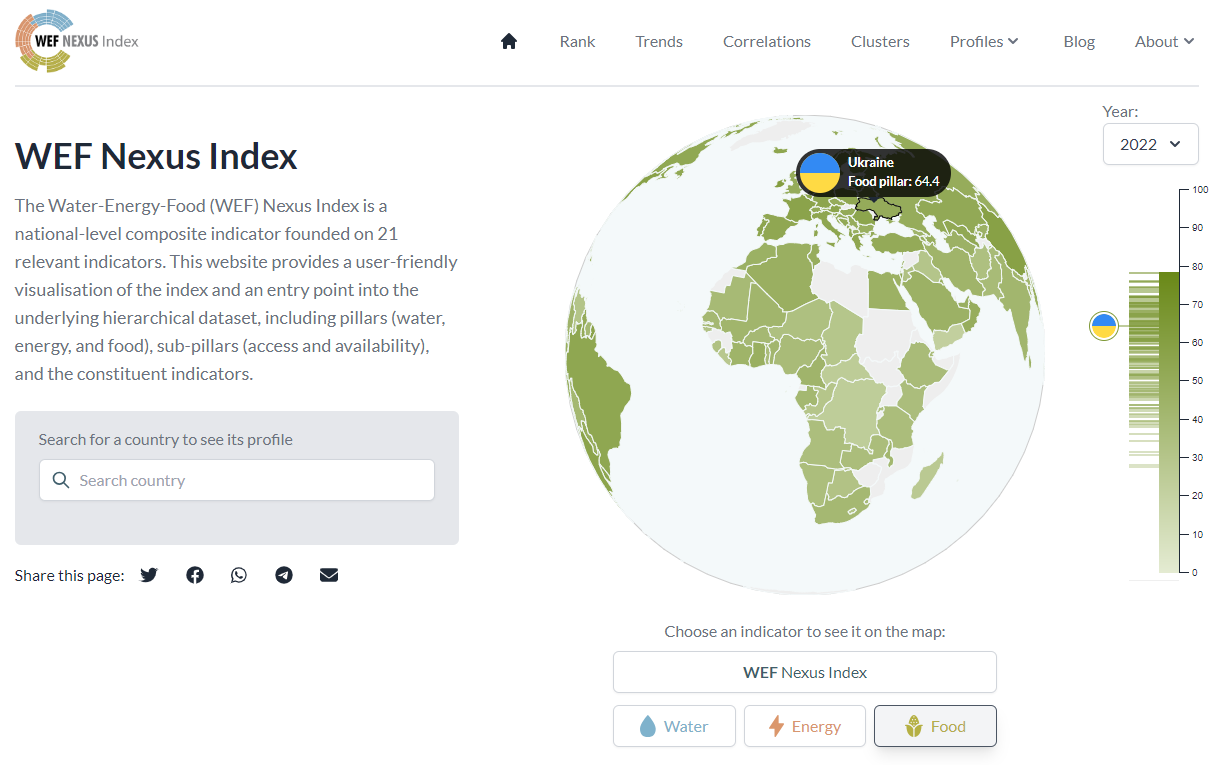Share the page via WhatsApp icon
Screen dimensions: 1221x765
[x=239, y=575]
